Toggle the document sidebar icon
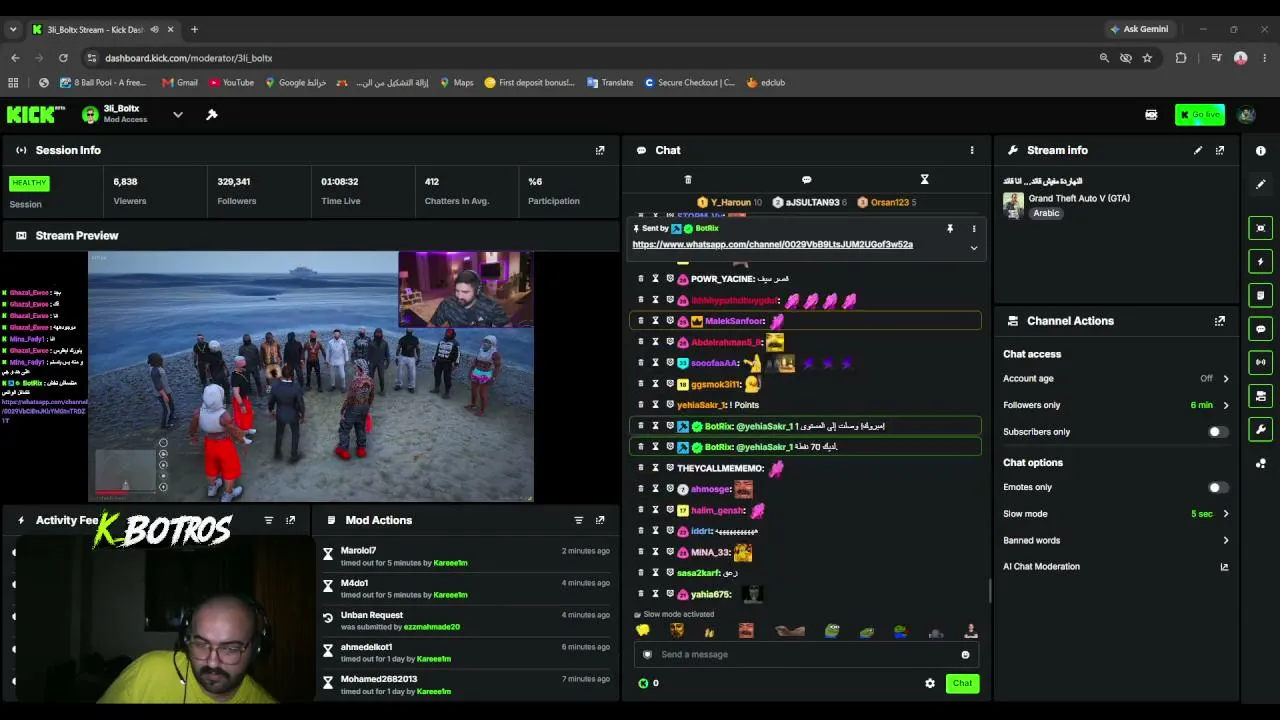 click(1261, 295)
